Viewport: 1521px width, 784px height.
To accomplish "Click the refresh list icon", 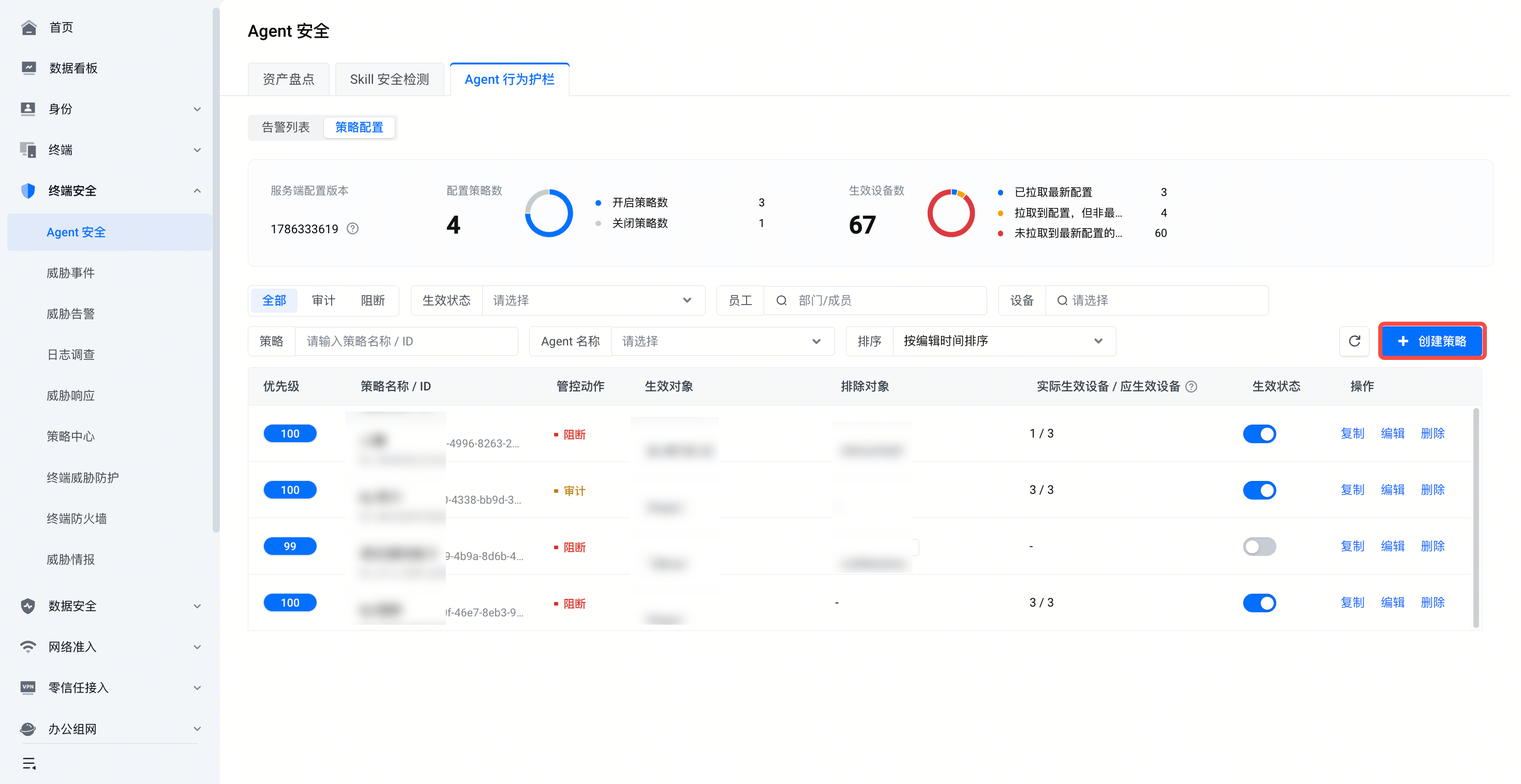I will pos(1354,341).
